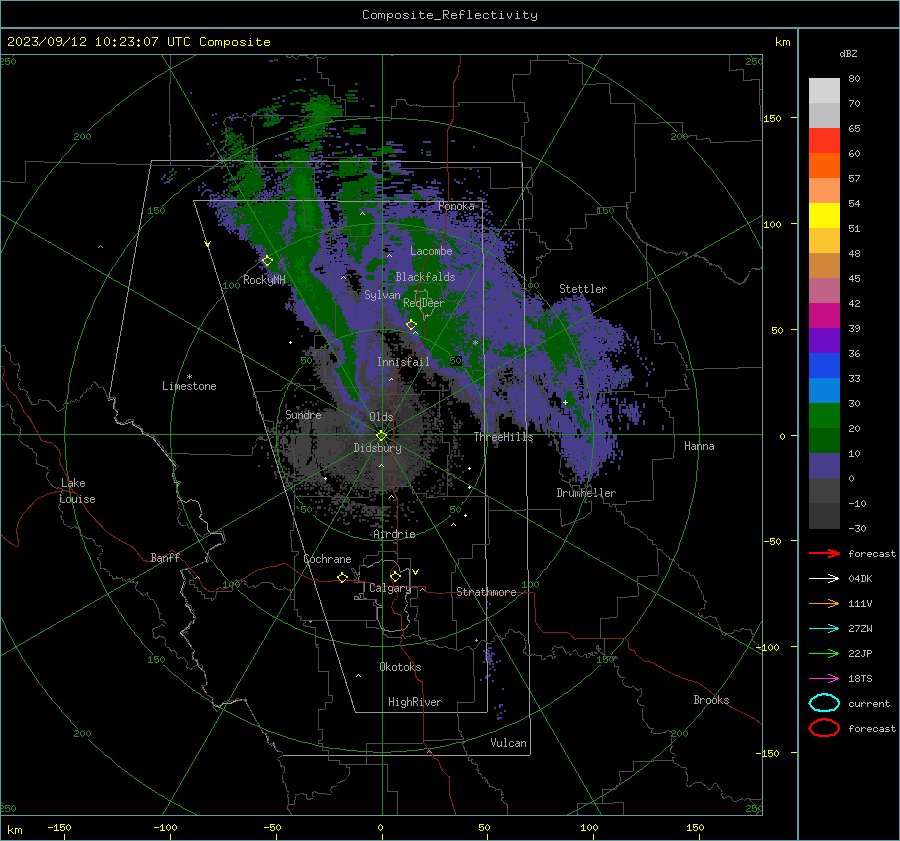Click the Sylvan label on map
The width and height of the screenshot is (900, 841).
coord(382,295)
